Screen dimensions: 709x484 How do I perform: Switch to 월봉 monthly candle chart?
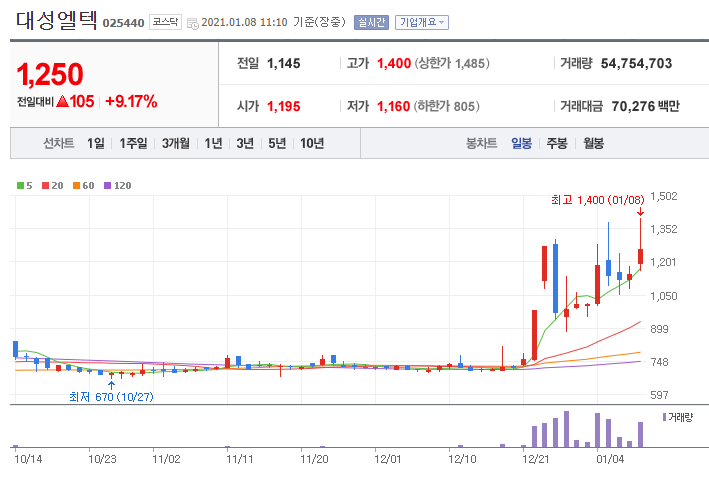click(x=593, y=143)
